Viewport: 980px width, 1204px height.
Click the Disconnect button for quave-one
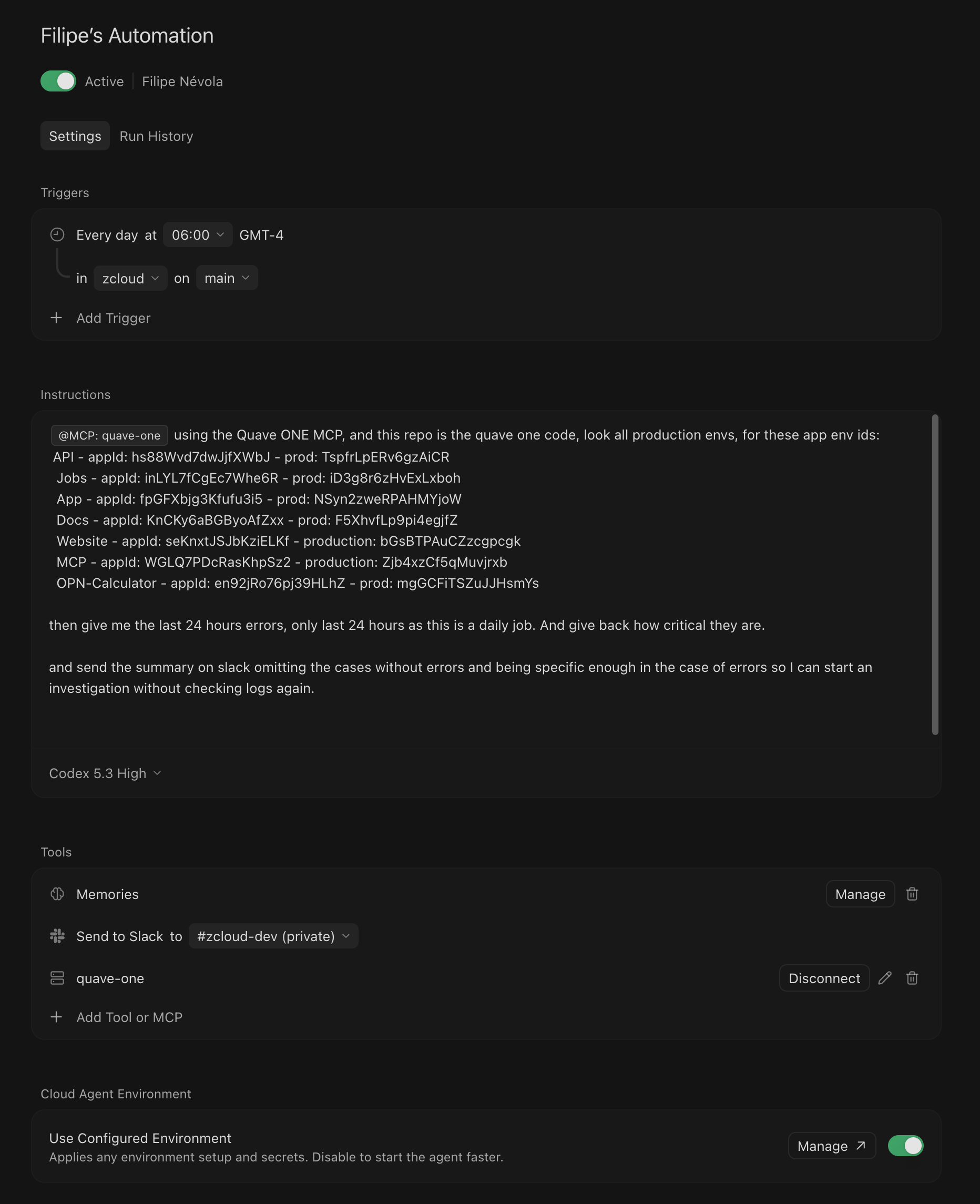824,978
